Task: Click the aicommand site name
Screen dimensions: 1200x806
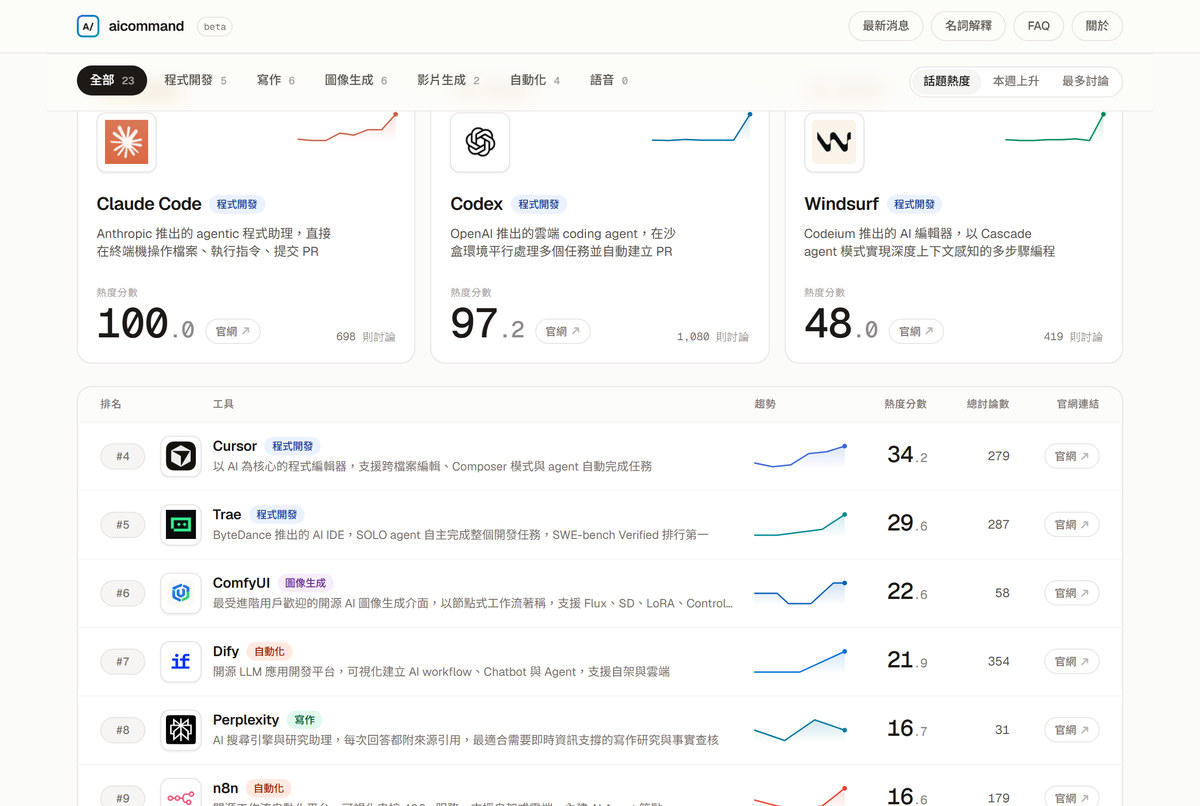Action: coord(147,26)
